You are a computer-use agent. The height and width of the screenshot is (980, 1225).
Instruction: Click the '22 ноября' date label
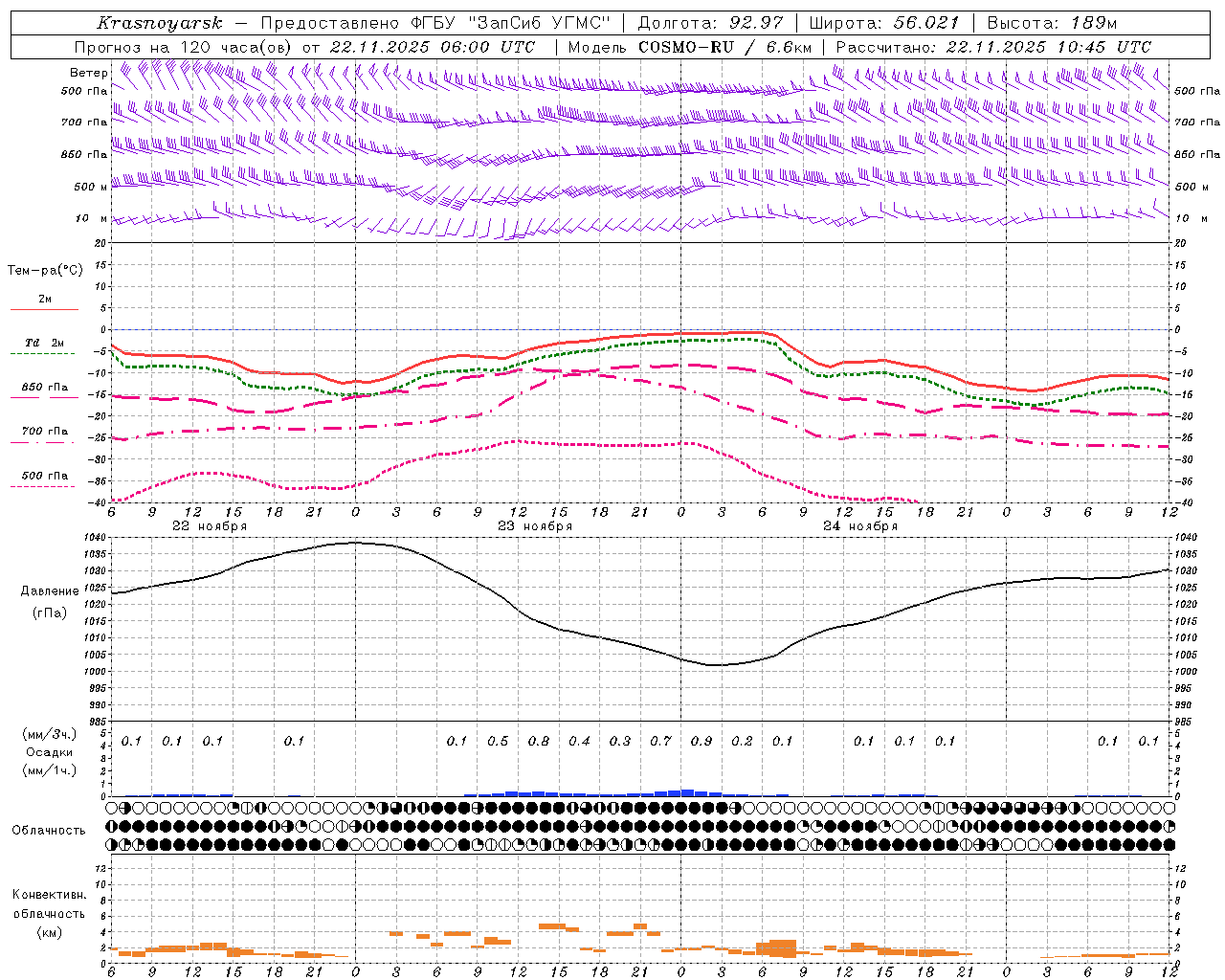coord(210,526)
